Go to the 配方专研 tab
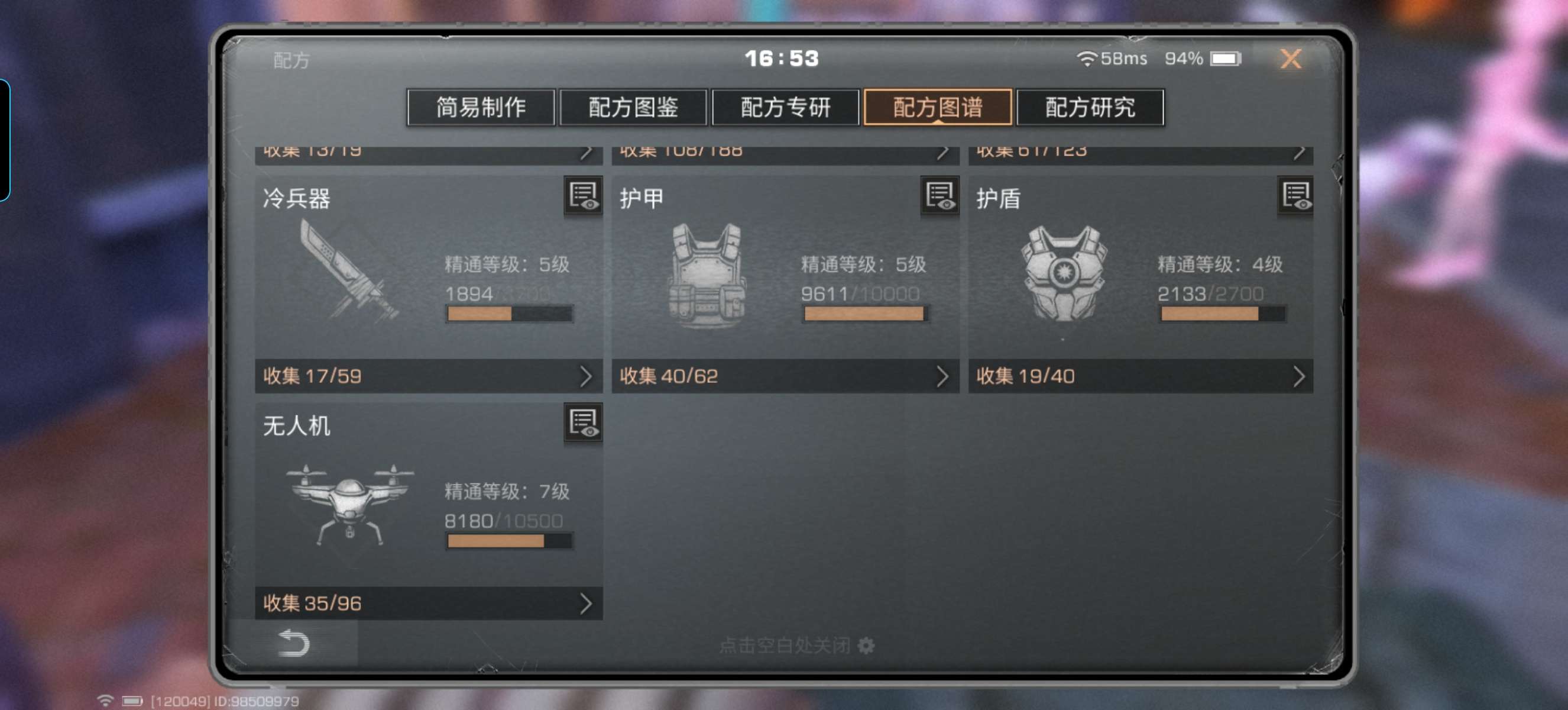This screenshot has height=710, width=1568. point(785,108)
